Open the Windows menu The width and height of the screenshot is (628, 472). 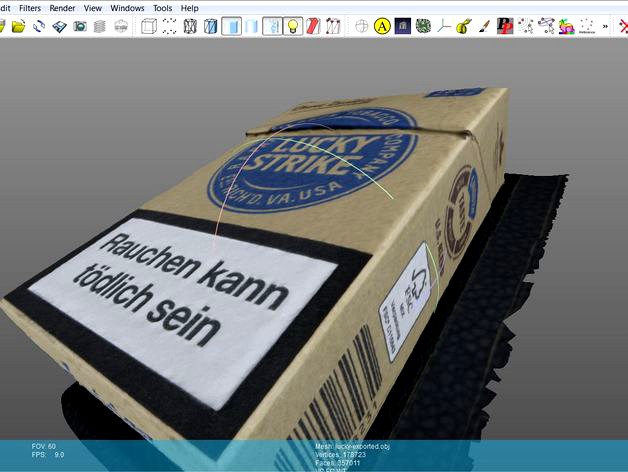[x=127, y=8]
